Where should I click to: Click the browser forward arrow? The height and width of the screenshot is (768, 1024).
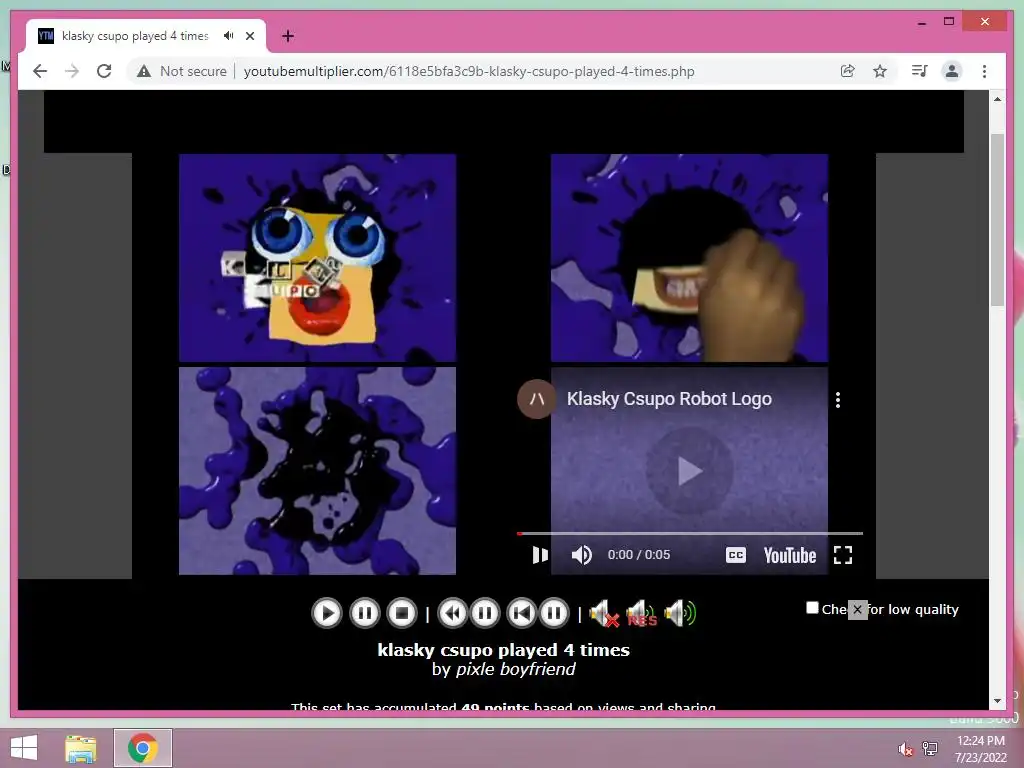(x=72, y=71)
